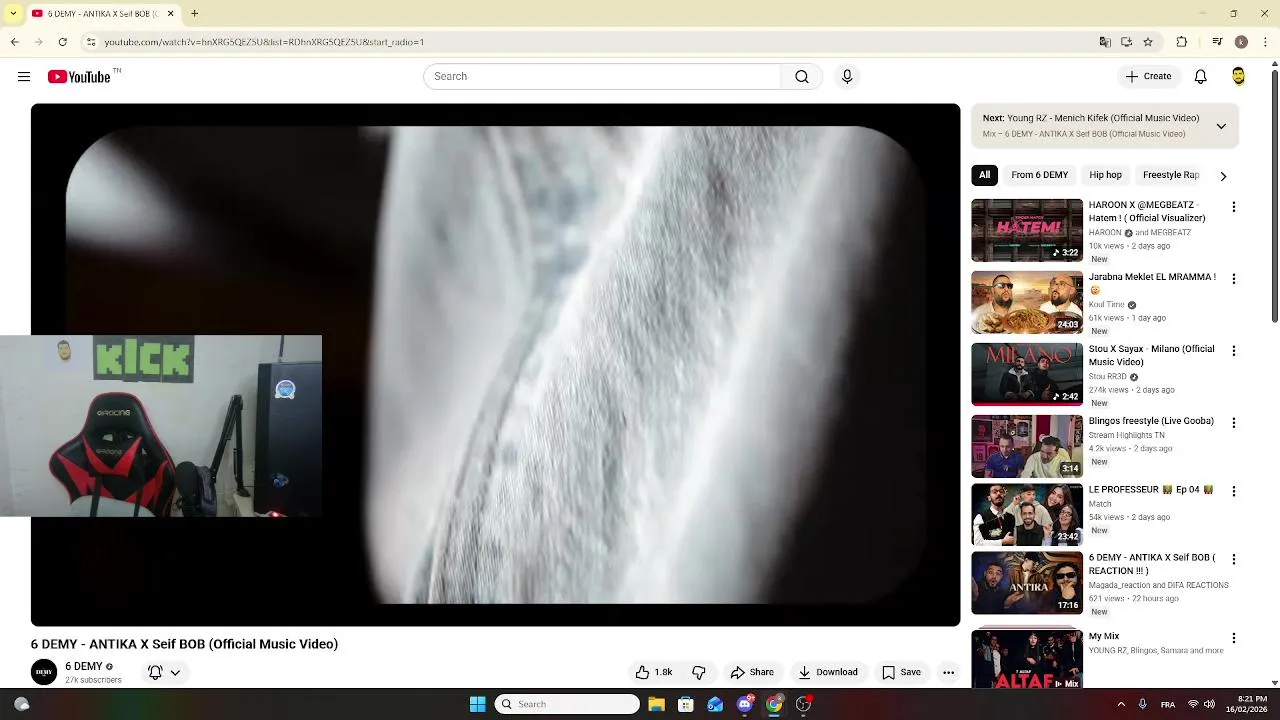Open Blingos freestyle thumbnail

tap(1027, 446)
